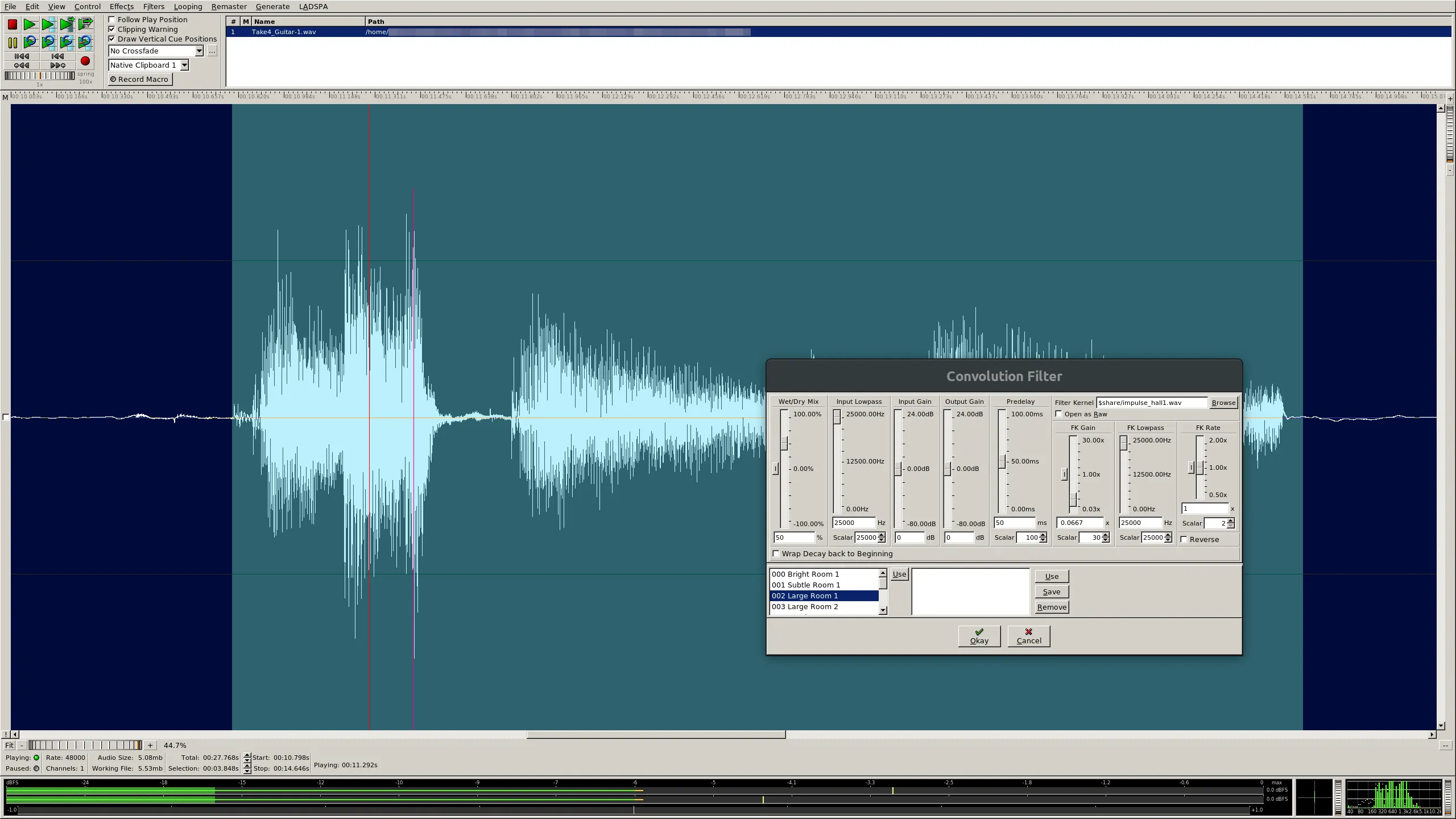The width and height of the screenshot is (1456, 819).
Task: Click the Stop button in transport
Action: (x=12, y=23)
